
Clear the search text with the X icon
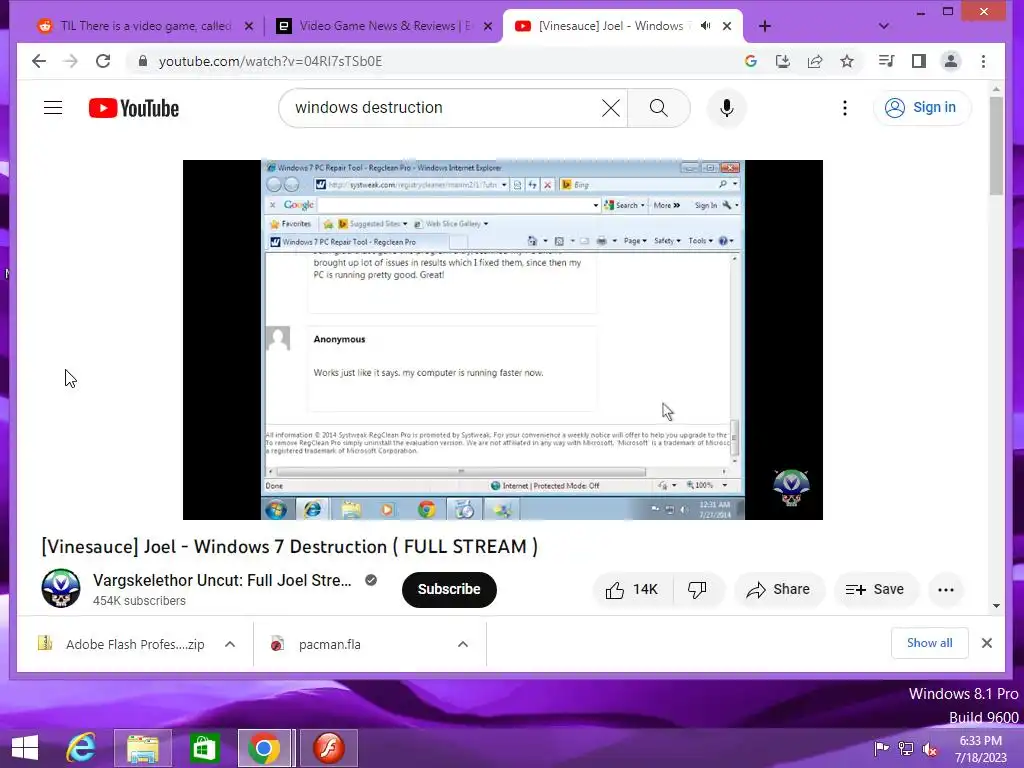611,108
